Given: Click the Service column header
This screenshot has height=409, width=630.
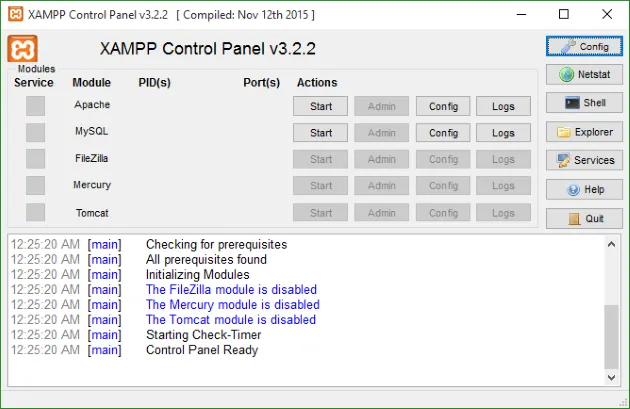Looking at the screenshot, I should [x=34, y=82].
